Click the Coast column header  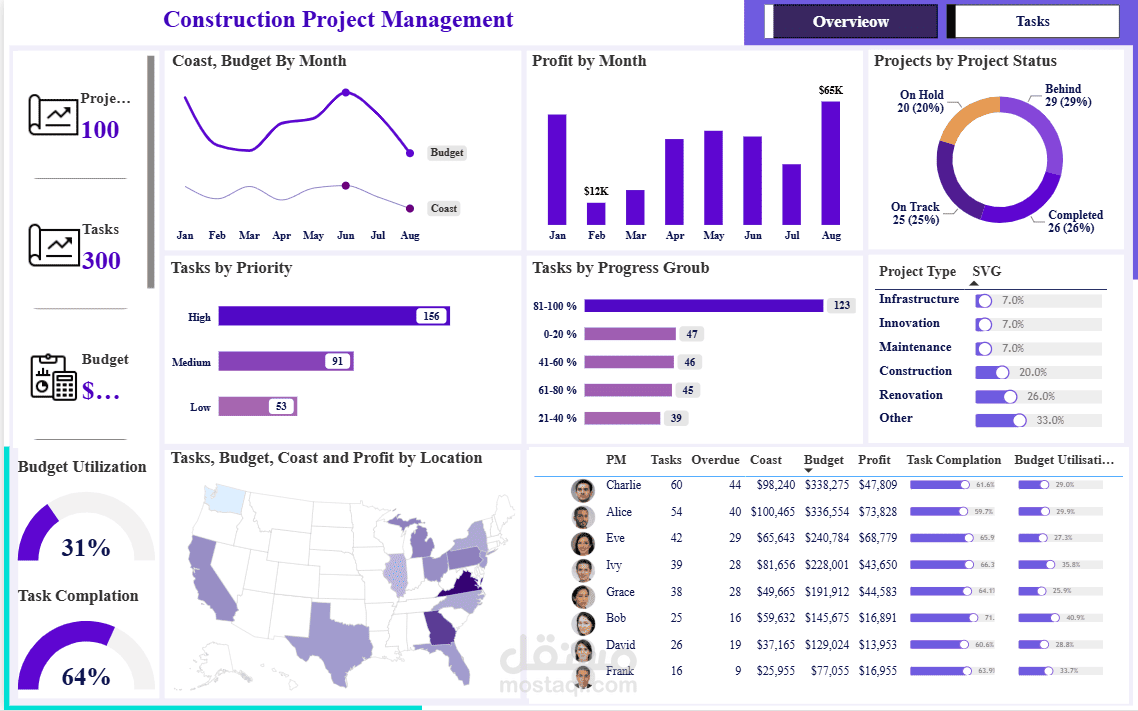pyautogui.click(x=766, y=460)
